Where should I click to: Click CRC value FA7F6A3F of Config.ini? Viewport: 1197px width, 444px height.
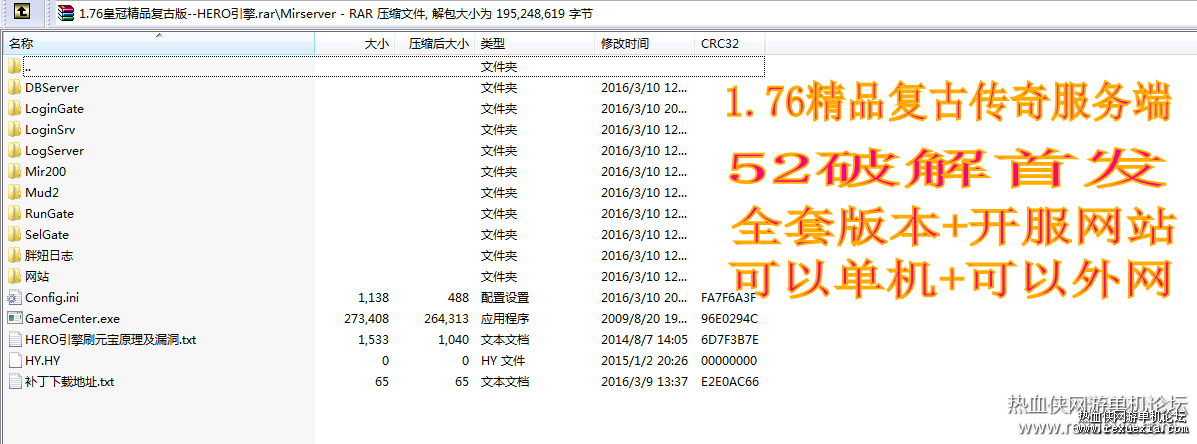[729, 298]
